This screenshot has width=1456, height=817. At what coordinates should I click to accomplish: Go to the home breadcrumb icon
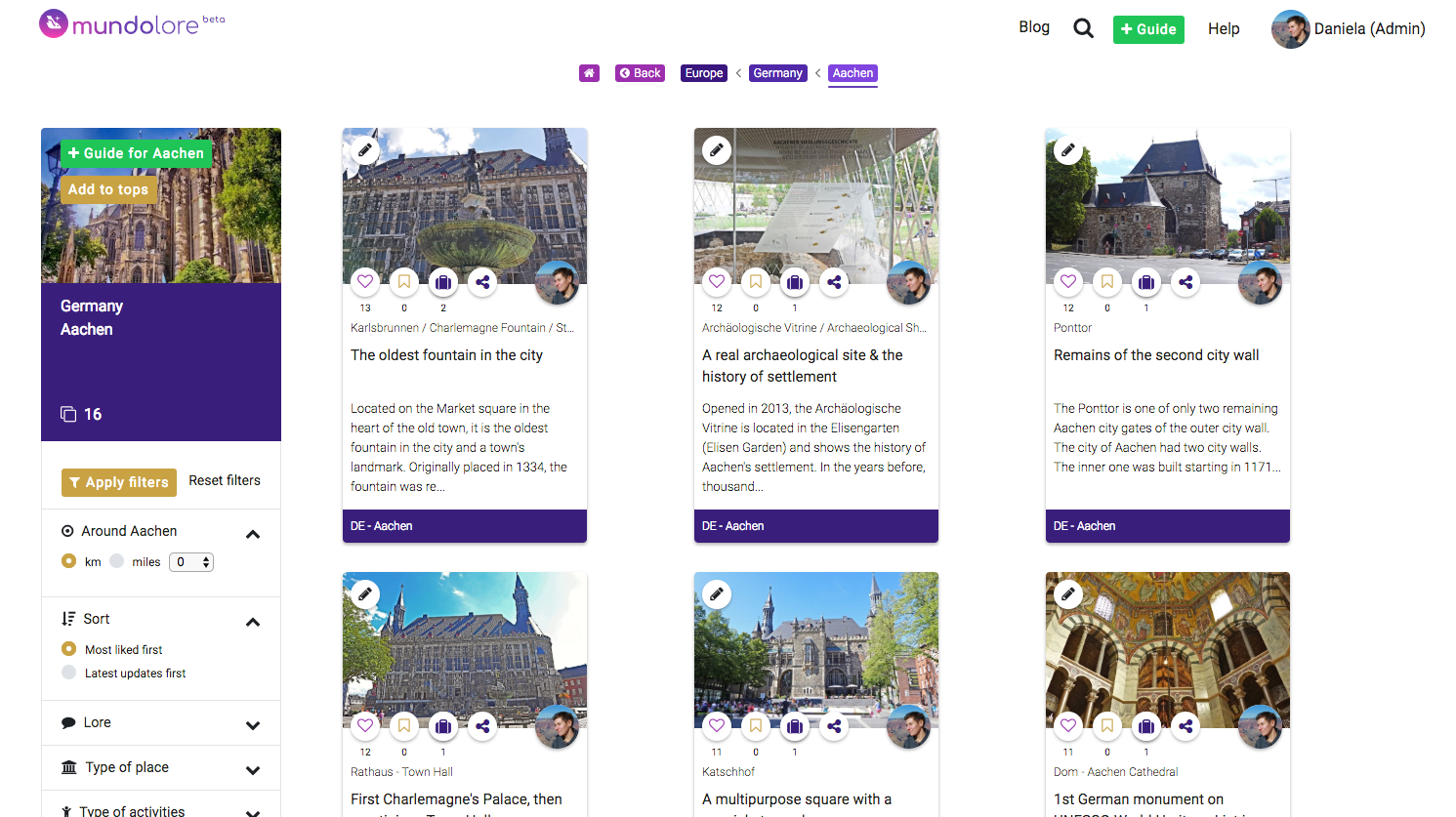pos(589,73)
